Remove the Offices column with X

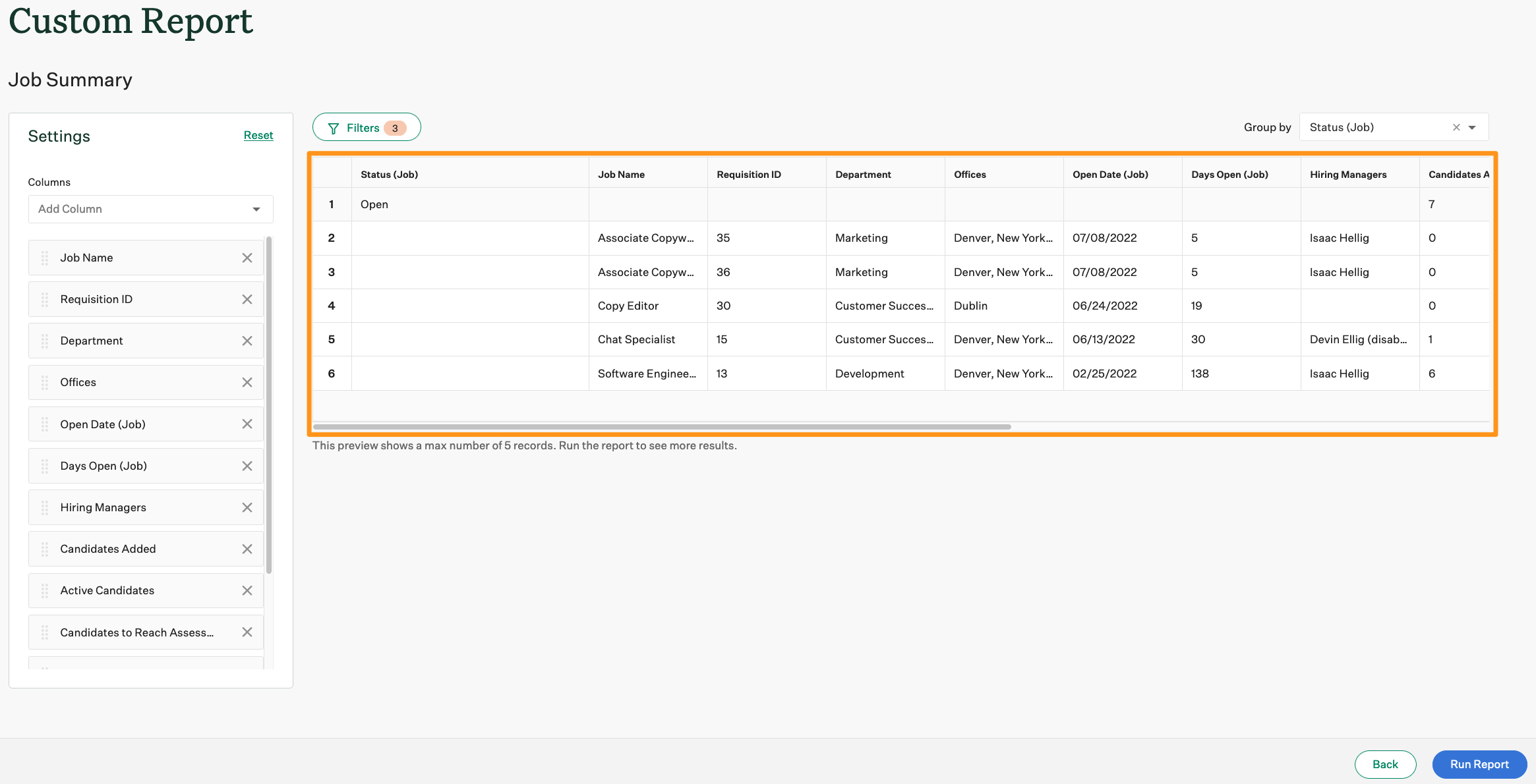(x=247, y=382)
